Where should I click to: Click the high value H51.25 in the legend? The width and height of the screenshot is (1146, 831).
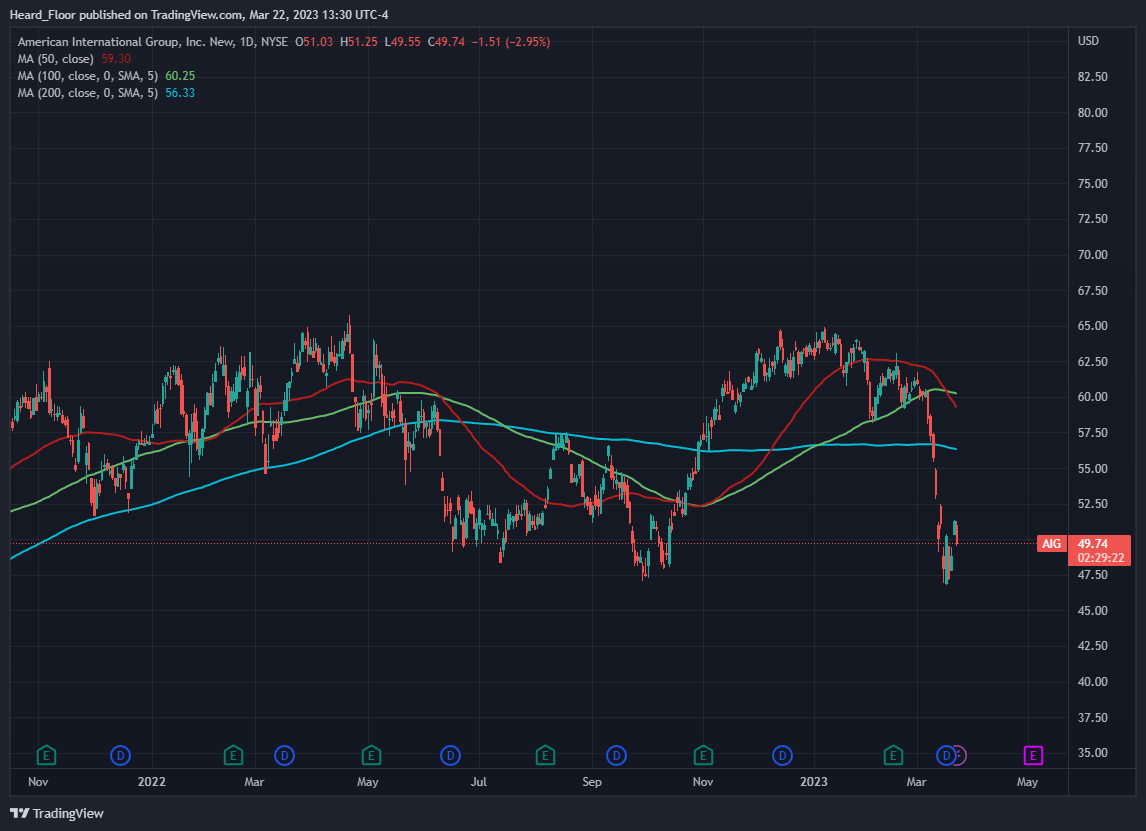click(359, 42)
